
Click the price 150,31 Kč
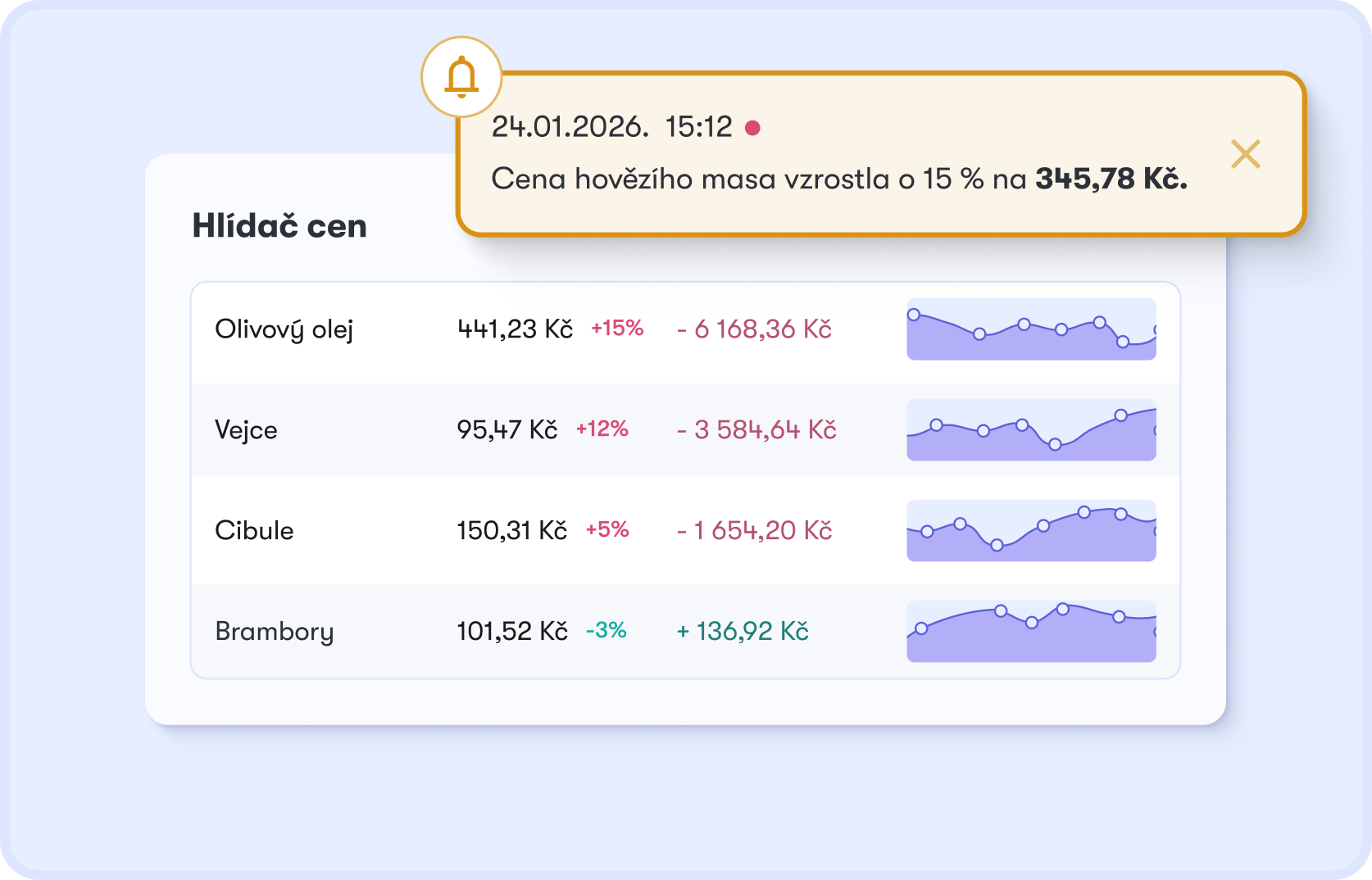pyautogui.click(x=511, y=531)
